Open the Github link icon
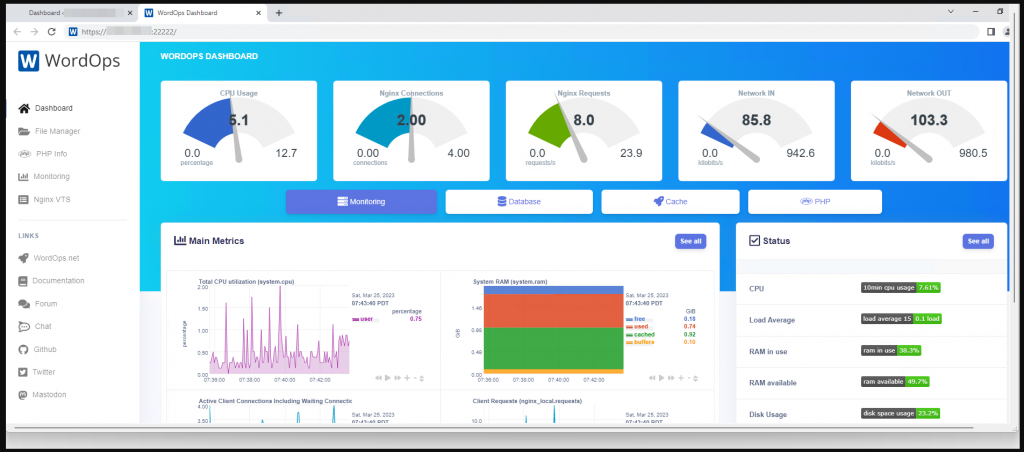The width and height of the screenshot is (1024, 452). [x=24, y=349]
